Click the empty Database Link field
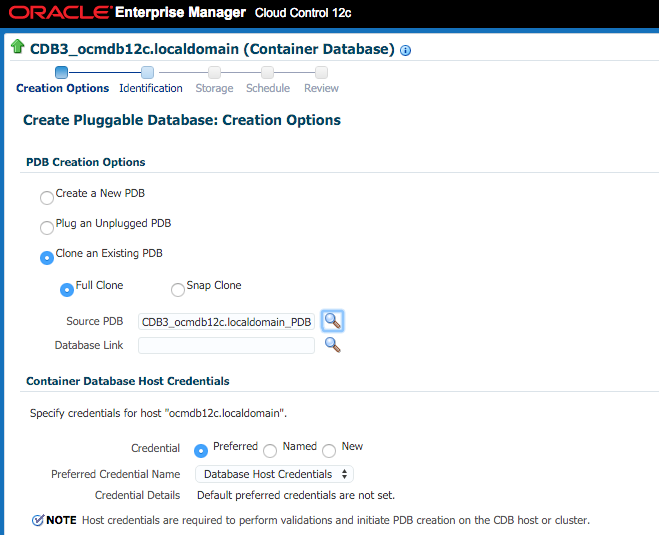Screen dimensions: 659x535 tap(227, 345)
